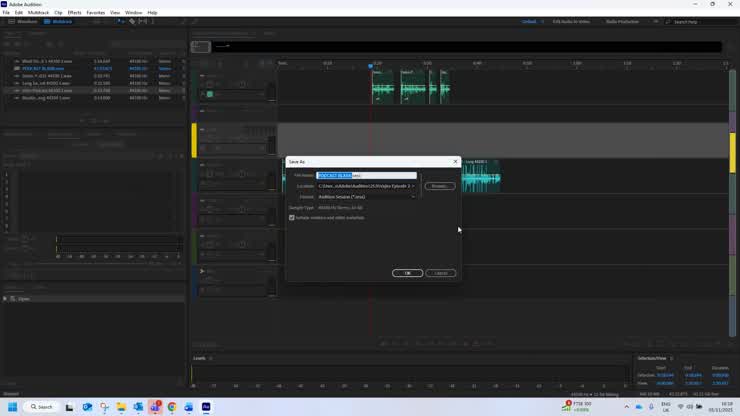Image resolution: width=740 pixels, height=416 pixels.
Task: Click Adobe Audition icon in taskbar
Action: [206, 407]
